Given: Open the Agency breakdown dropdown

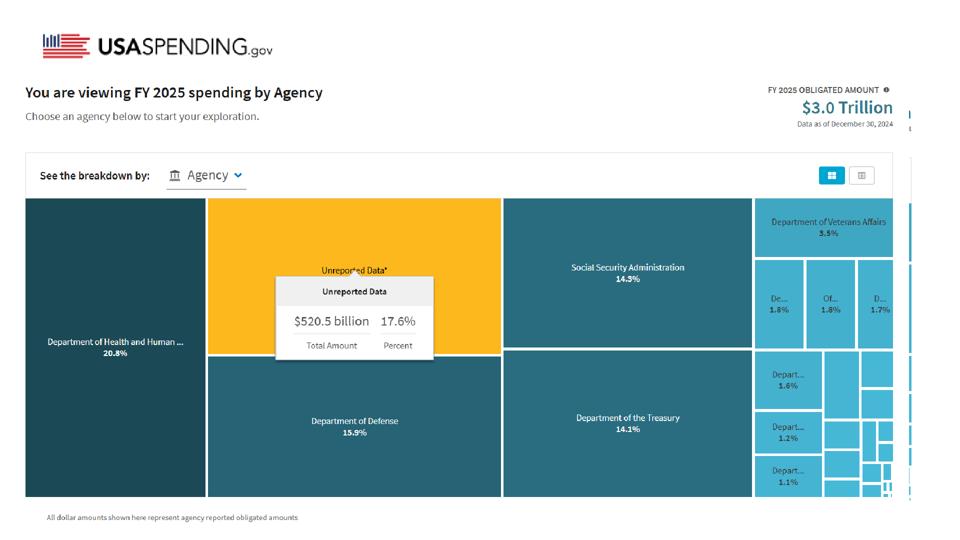Looking at the screenshot, I should (x=206, y=175).
